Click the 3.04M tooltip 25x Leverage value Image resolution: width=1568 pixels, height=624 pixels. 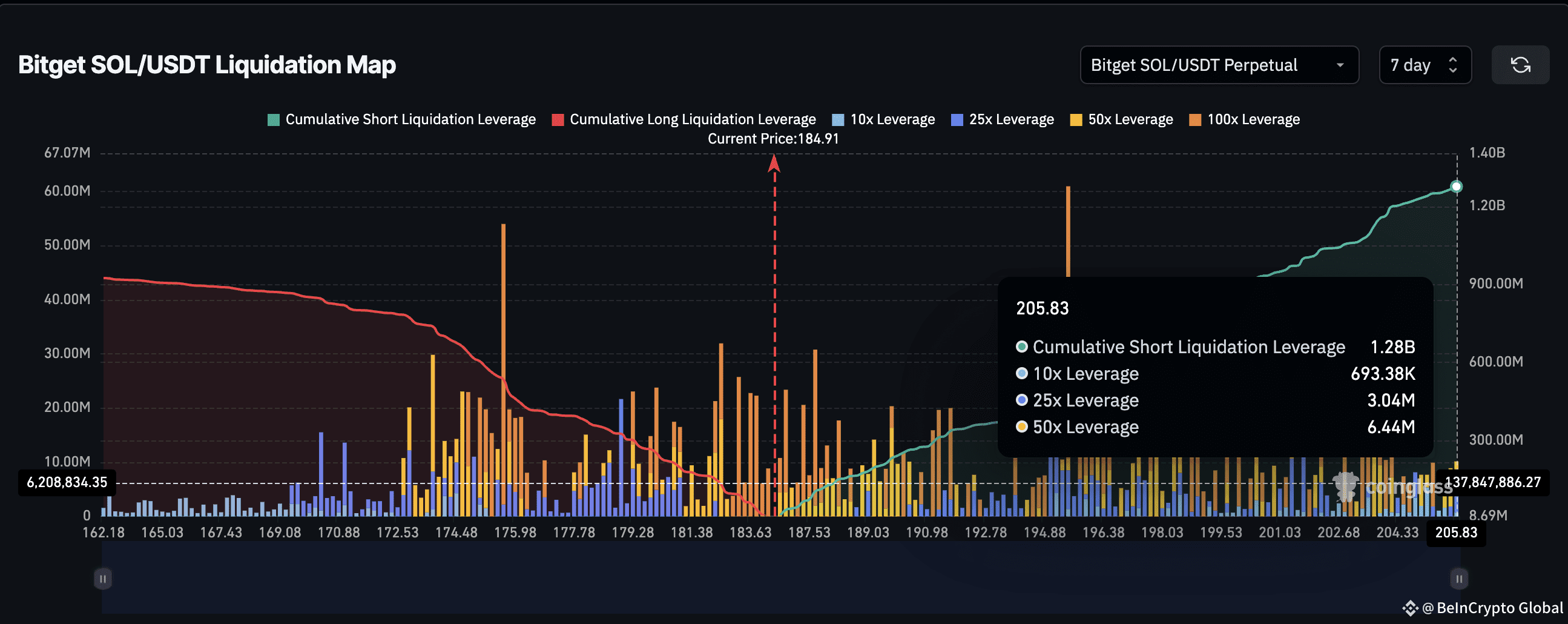(1391, 401)
